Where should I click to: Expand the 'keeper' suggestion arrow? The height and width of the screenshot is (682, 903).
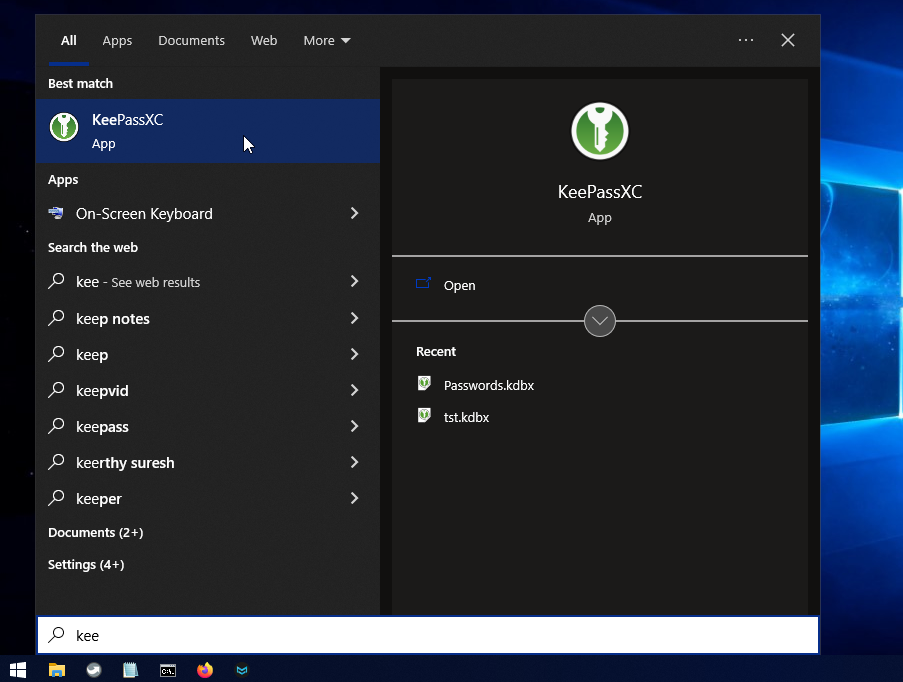pyautogui.click(x=354, y=498)
